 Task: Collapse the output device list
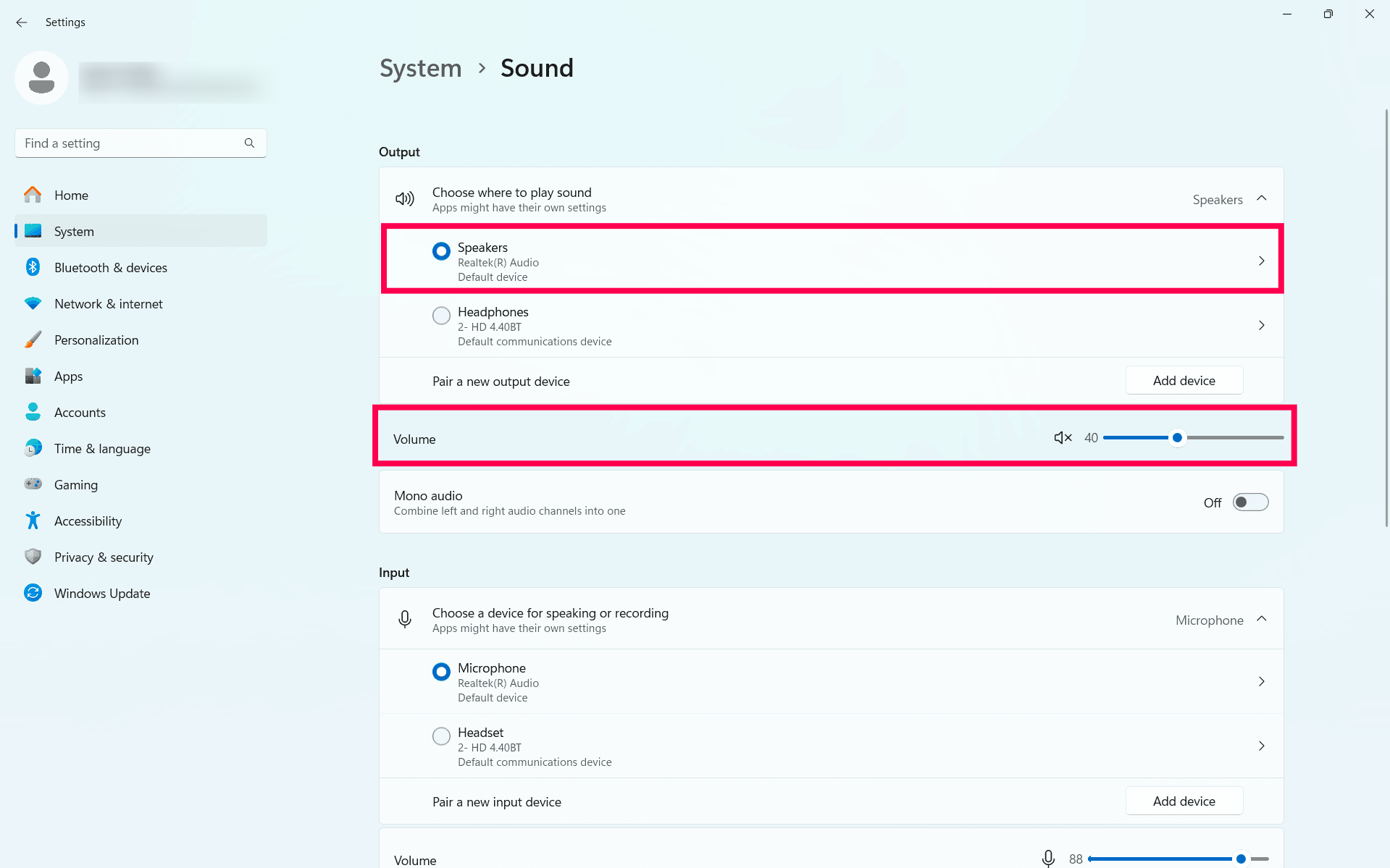point(1261,198)
